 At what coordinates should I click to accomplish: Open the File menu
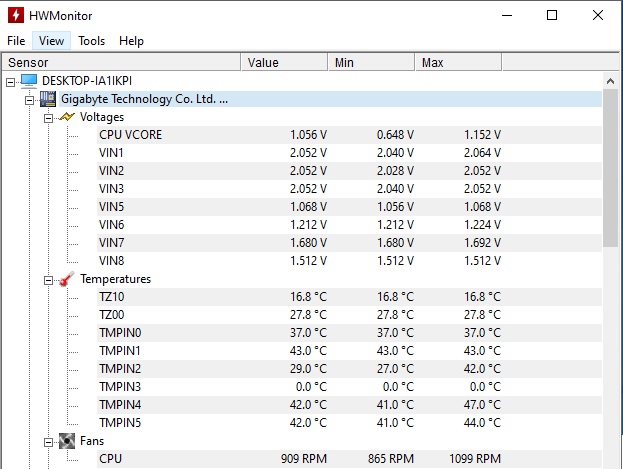pos(16,41)
